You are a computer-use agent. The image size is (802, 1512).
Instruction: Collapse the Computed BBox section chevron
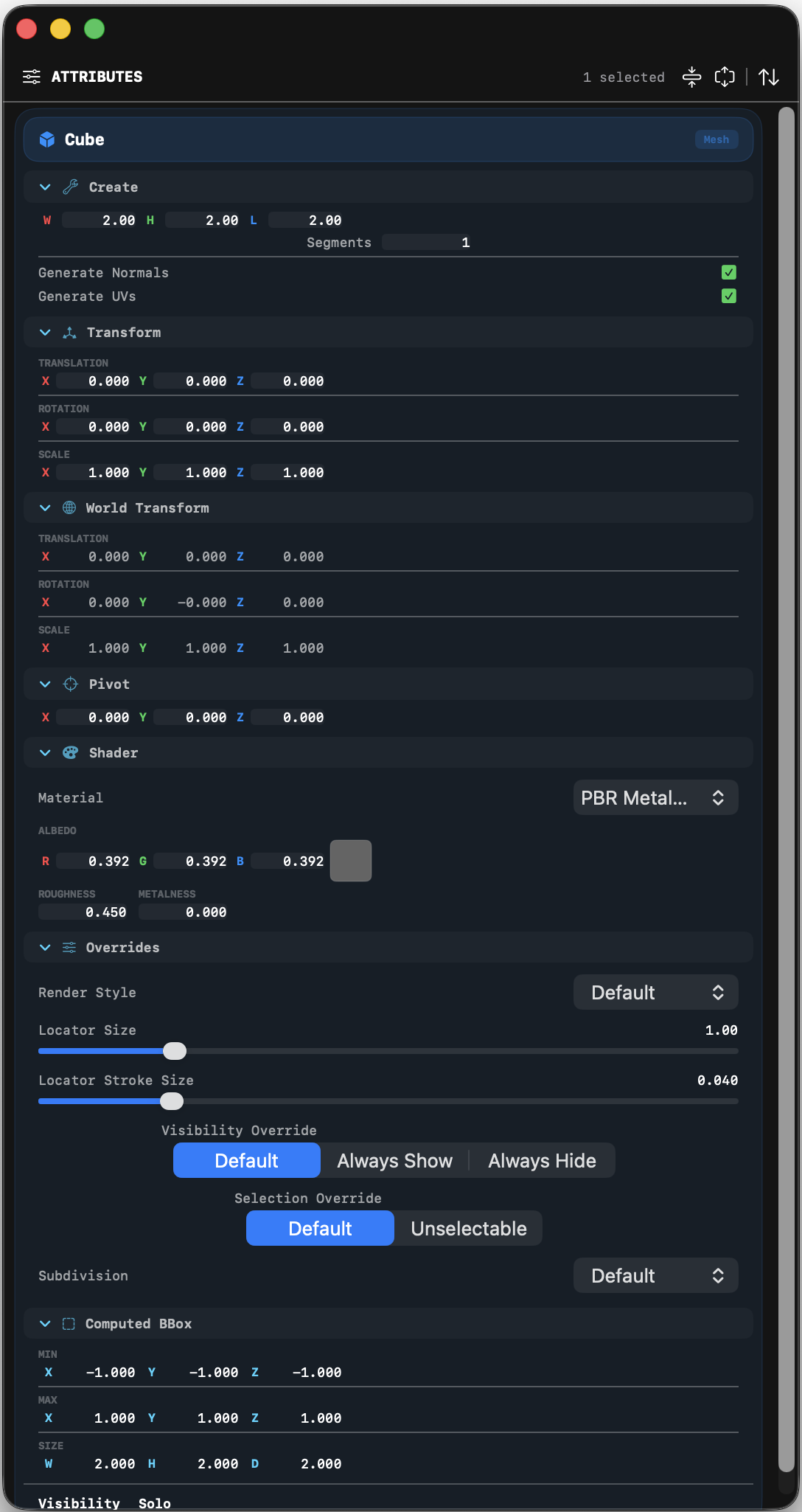(45, 1323)
